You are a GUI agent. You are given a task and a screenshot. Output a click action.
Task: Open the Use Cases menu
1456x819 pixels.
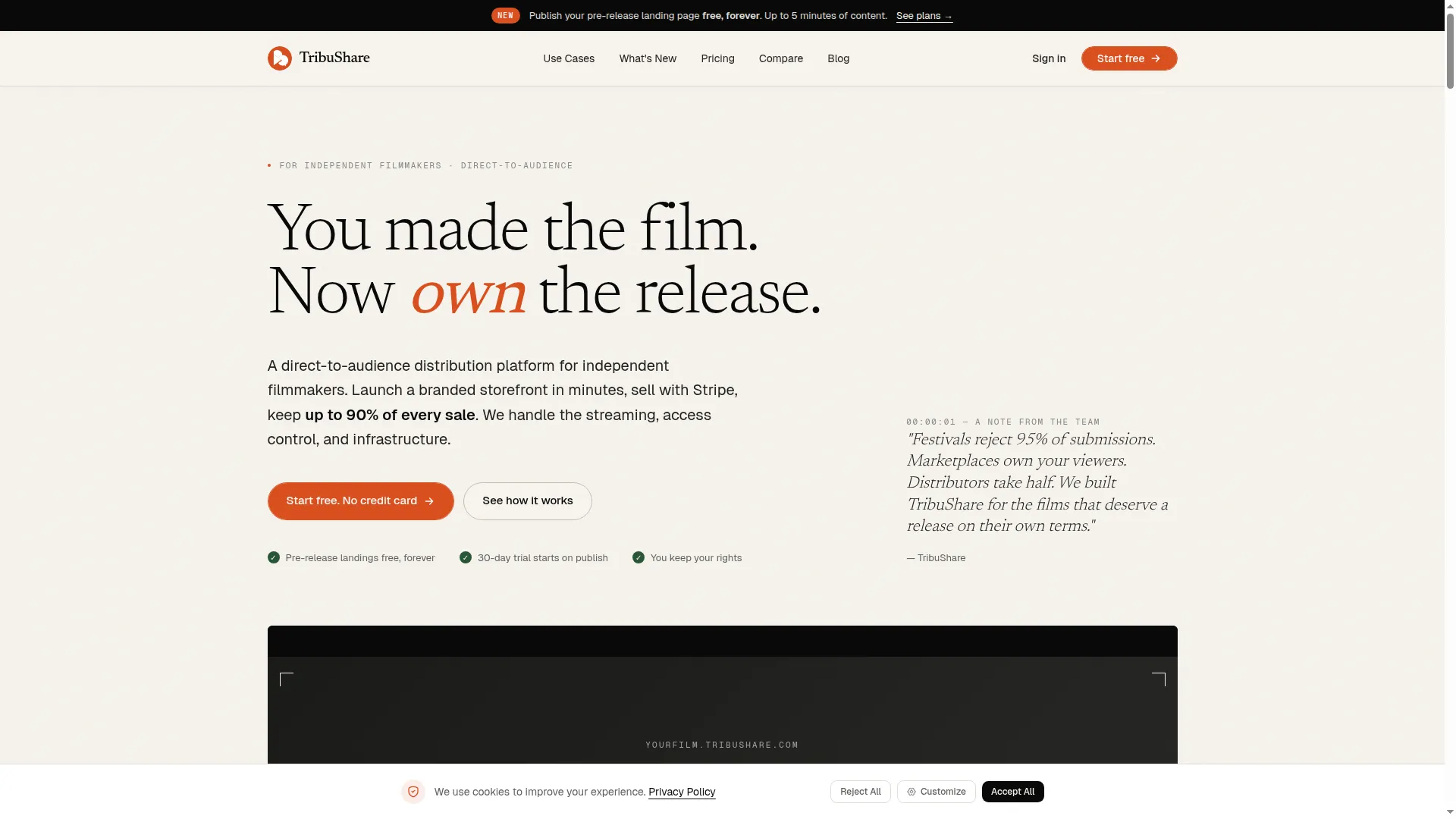pyautogui.click(x=569, y=58)
